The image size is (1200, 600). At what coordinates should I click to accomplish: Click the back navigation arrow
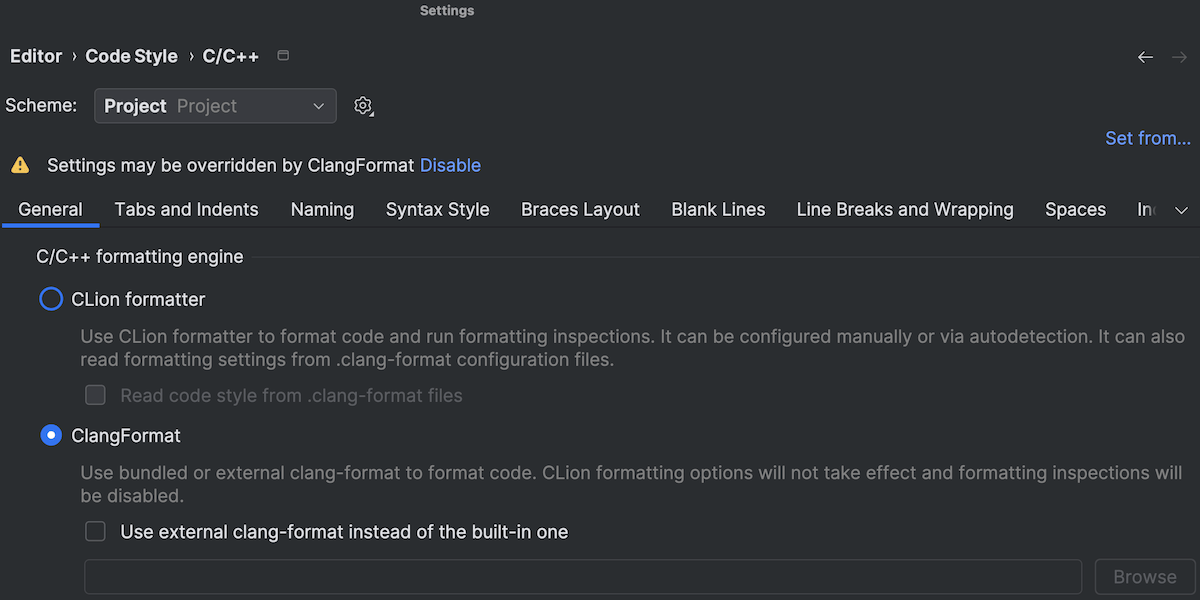point(1145,57)
